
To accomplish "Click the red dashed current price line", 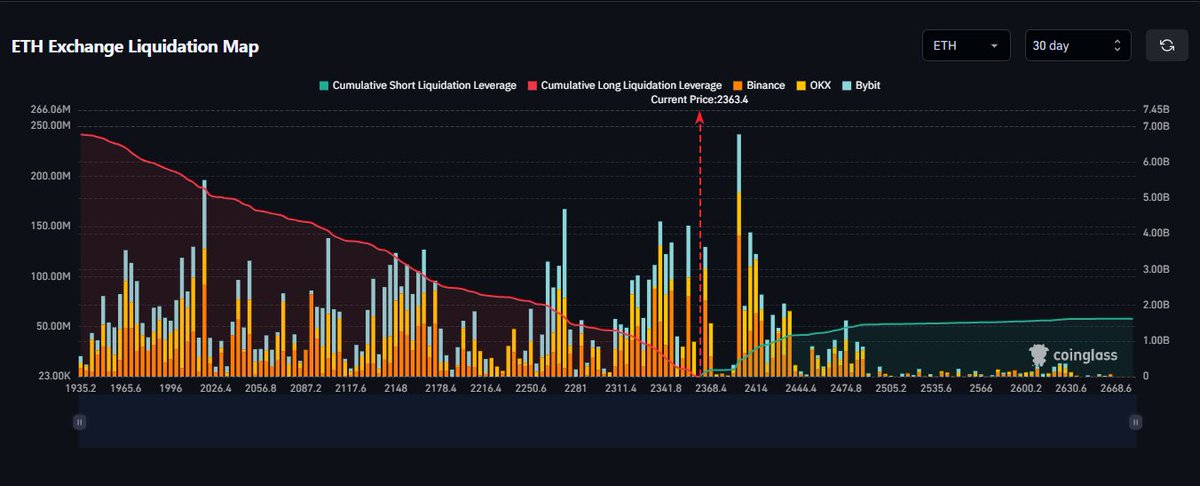I will pyautogui.click(x=700, y=250).
